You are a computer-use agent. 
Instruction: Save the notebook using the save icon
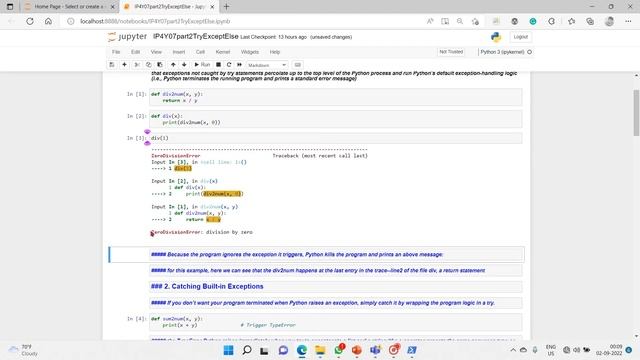point(112,65)
